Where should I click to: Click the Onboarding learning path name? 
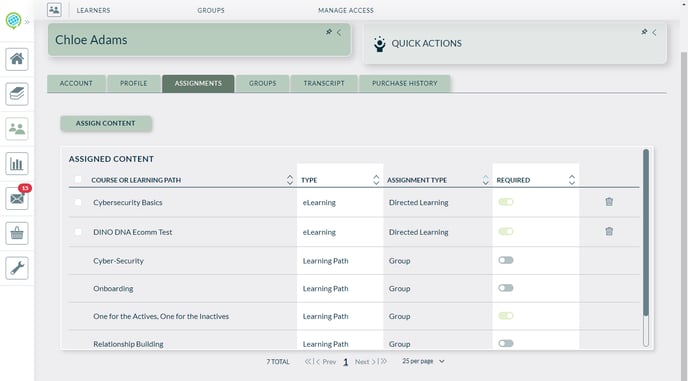(113, 288)
